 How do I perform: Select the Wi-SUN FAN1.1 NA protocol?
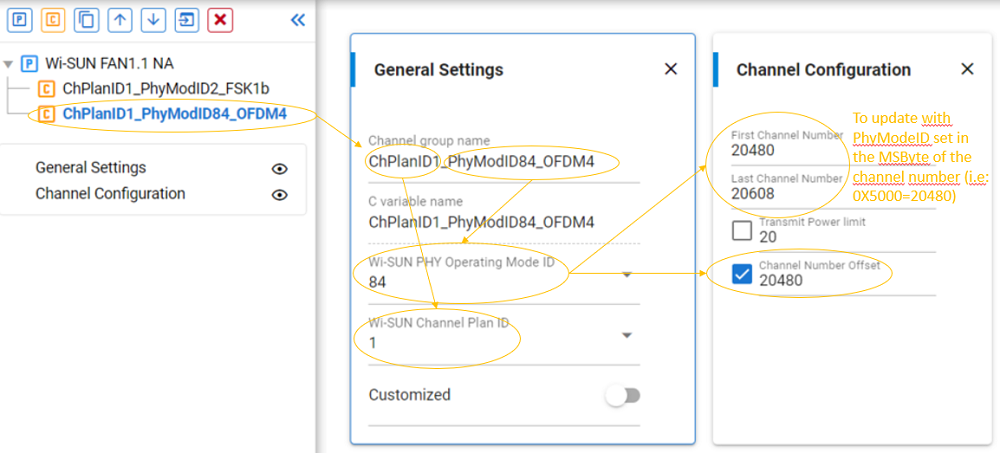pos(109,64)
